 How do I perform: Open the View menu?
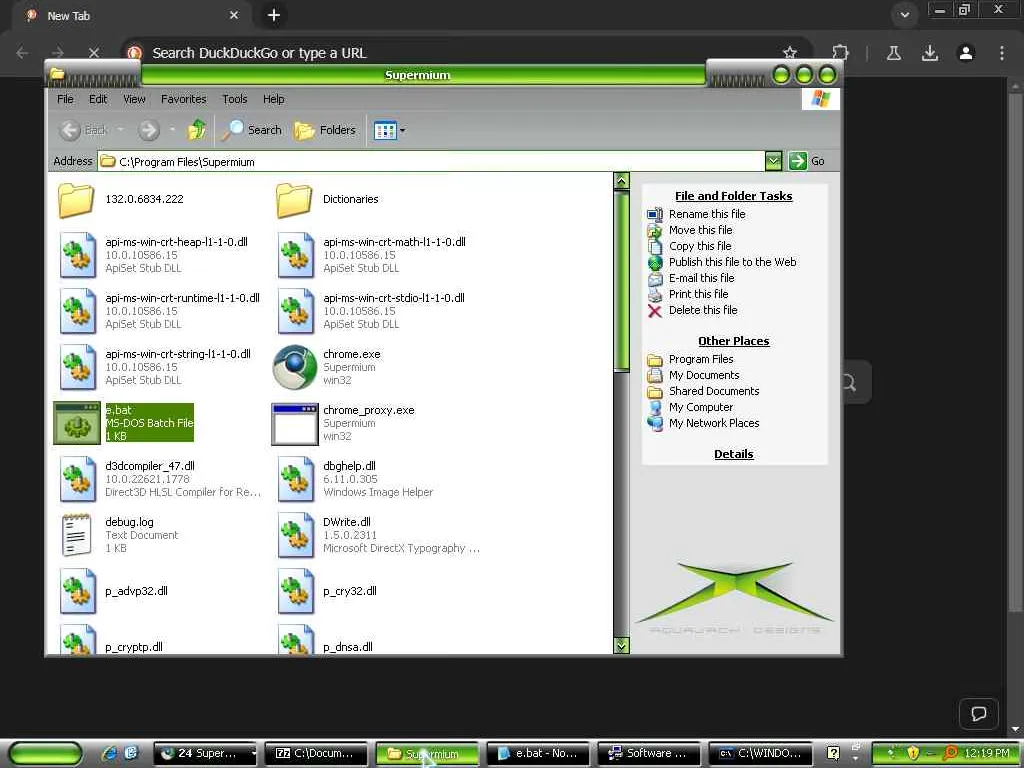(x=134, y=99)
